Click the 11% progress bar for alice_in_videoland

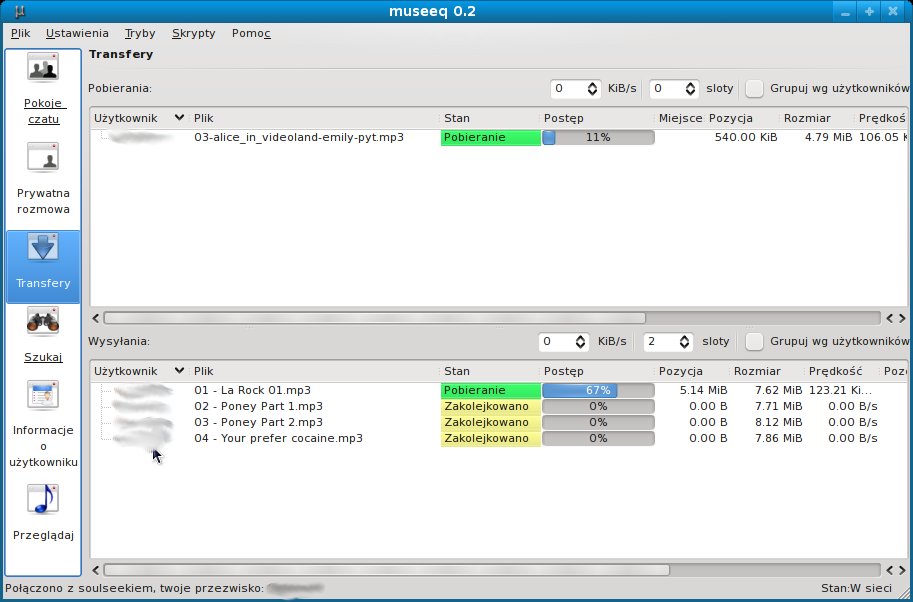click(598, 137)
